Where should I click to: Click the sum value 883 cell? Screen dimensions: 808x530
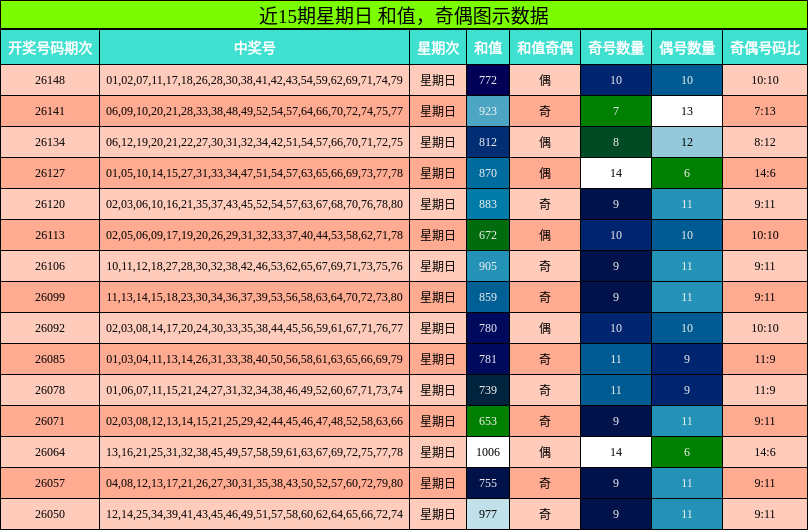coord(488,204)
